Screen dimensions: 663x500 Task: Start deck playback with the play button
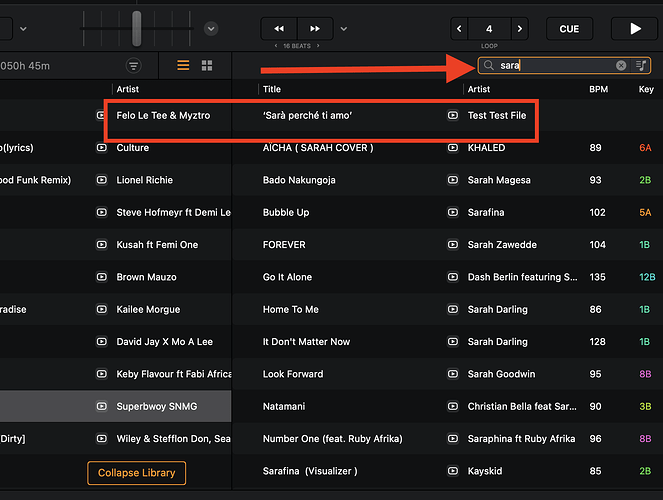(635, 29)
